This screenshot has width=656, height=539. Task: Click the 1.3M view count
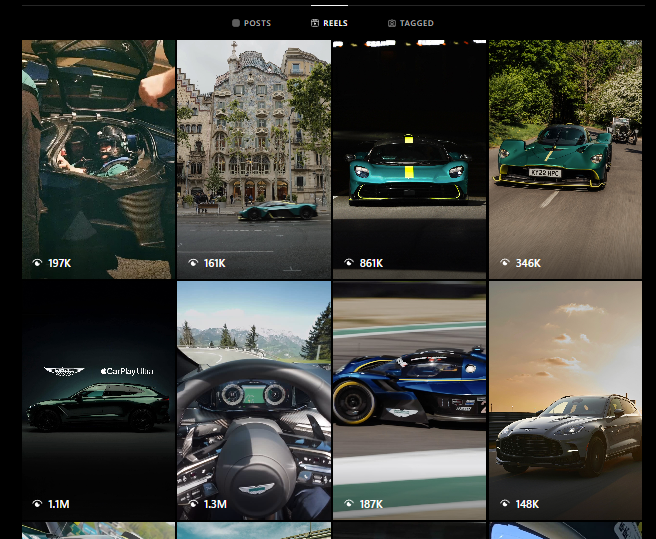point(215,504)
